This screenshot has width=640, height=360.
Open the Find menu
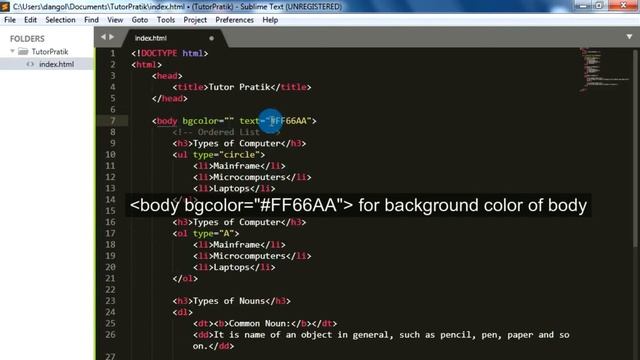(91, 20)
